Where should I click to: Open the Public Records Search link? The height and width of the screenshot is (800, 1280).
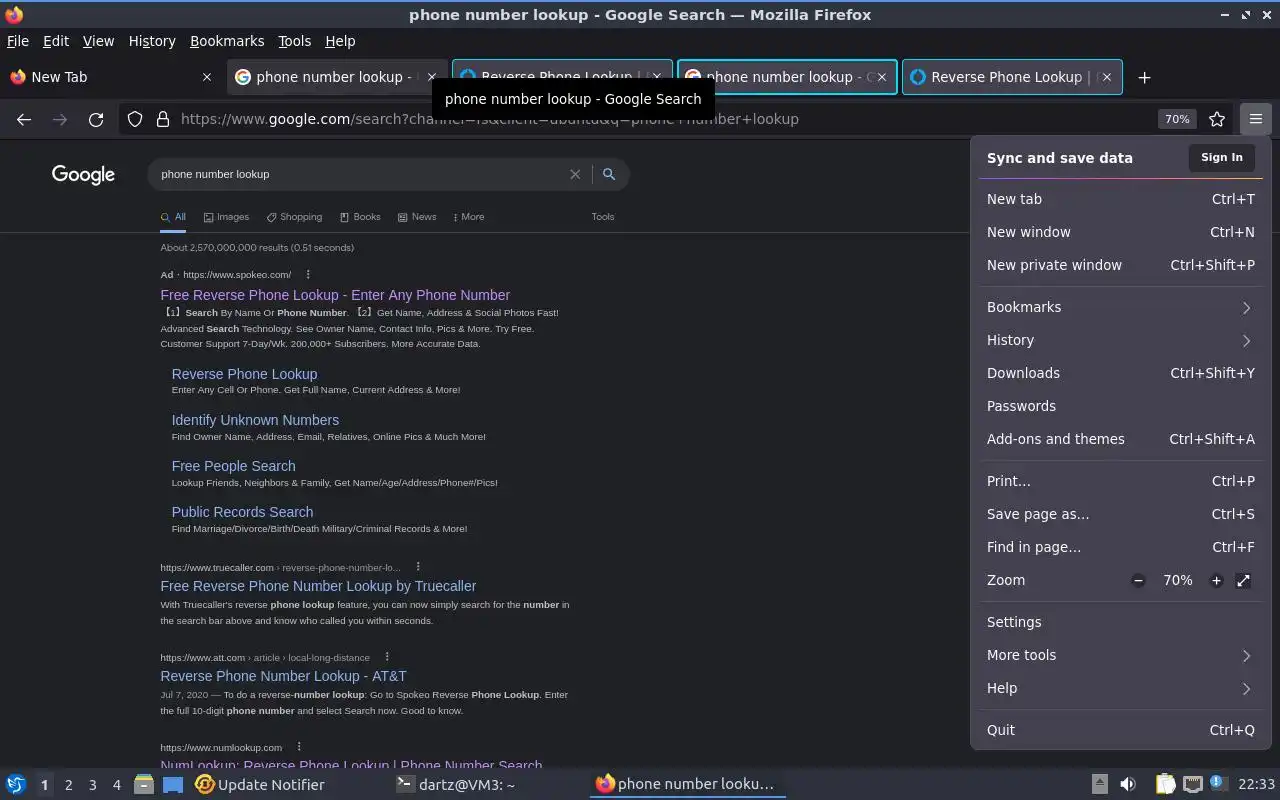pos(242,512)
